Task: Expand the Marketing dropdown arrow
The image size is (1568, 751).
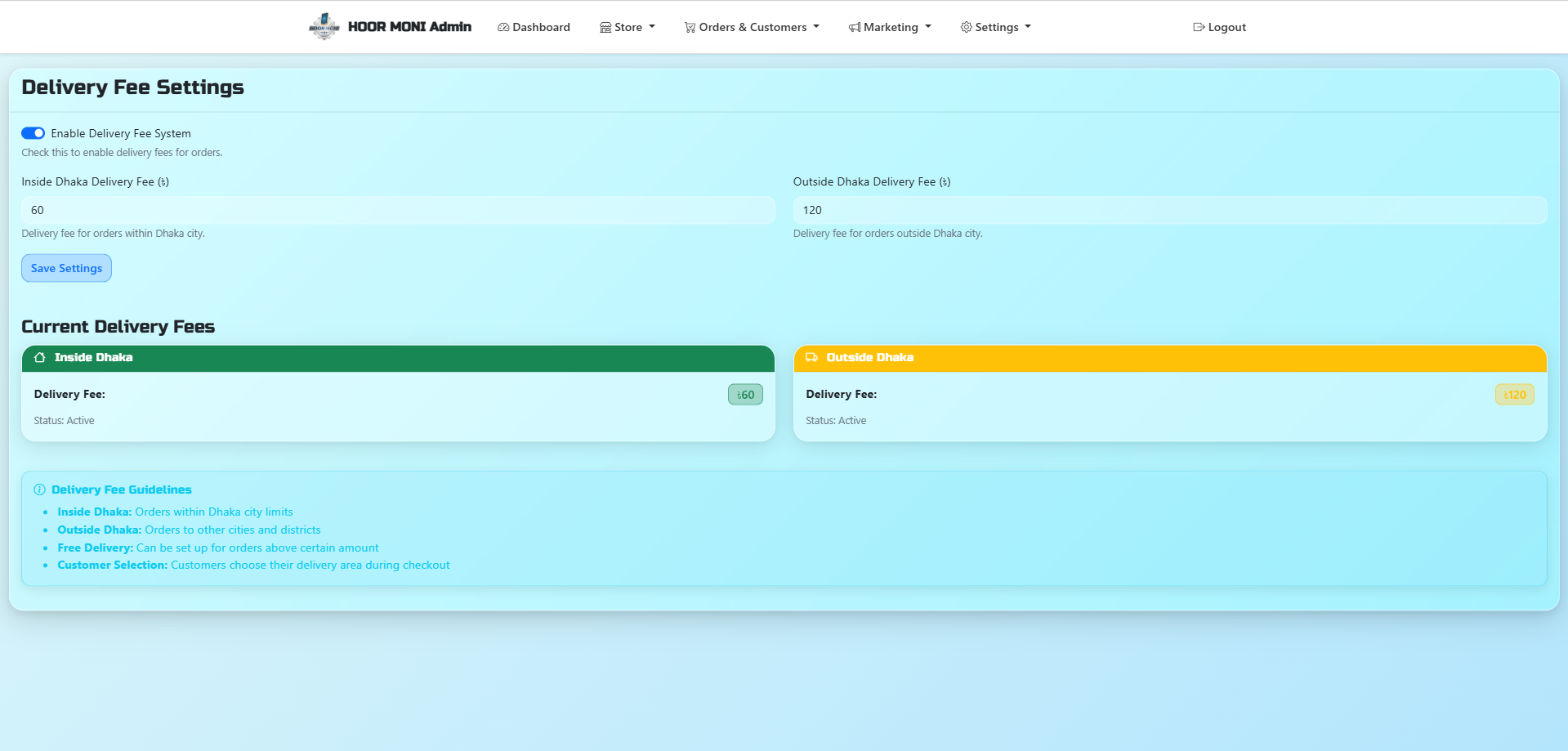Action: pos(928,27)
